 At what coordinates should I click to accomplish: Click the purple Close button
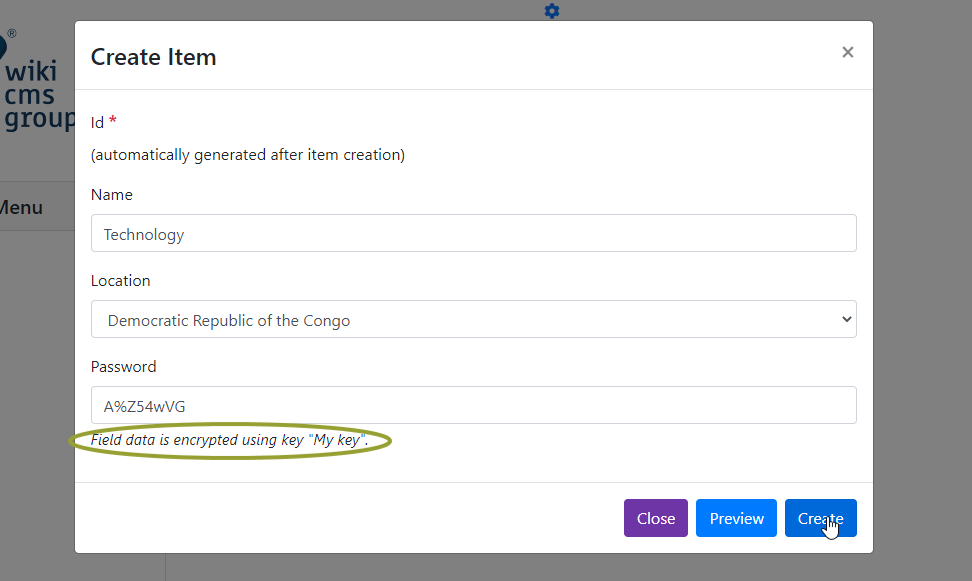(656, 518)
